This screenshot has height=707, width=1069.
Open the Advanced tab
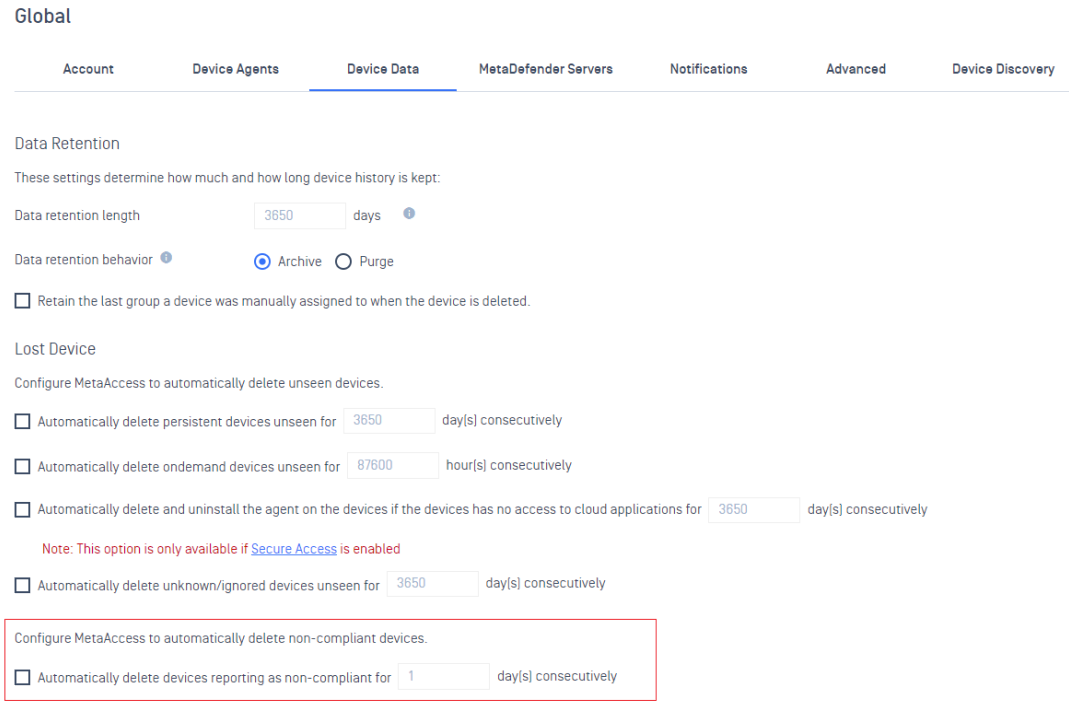coord(856,69)
